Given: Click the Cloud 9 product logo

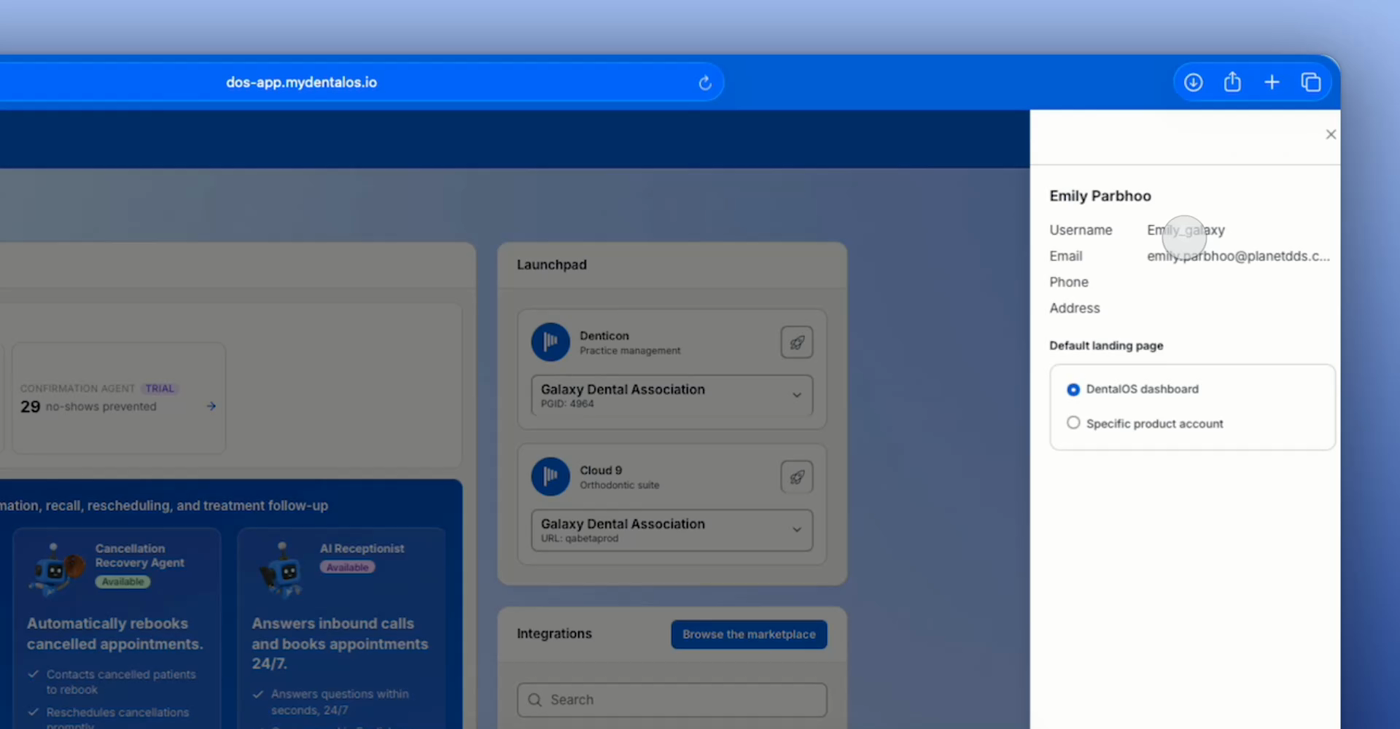Looking at the screenshot, I should click(550, 477).
